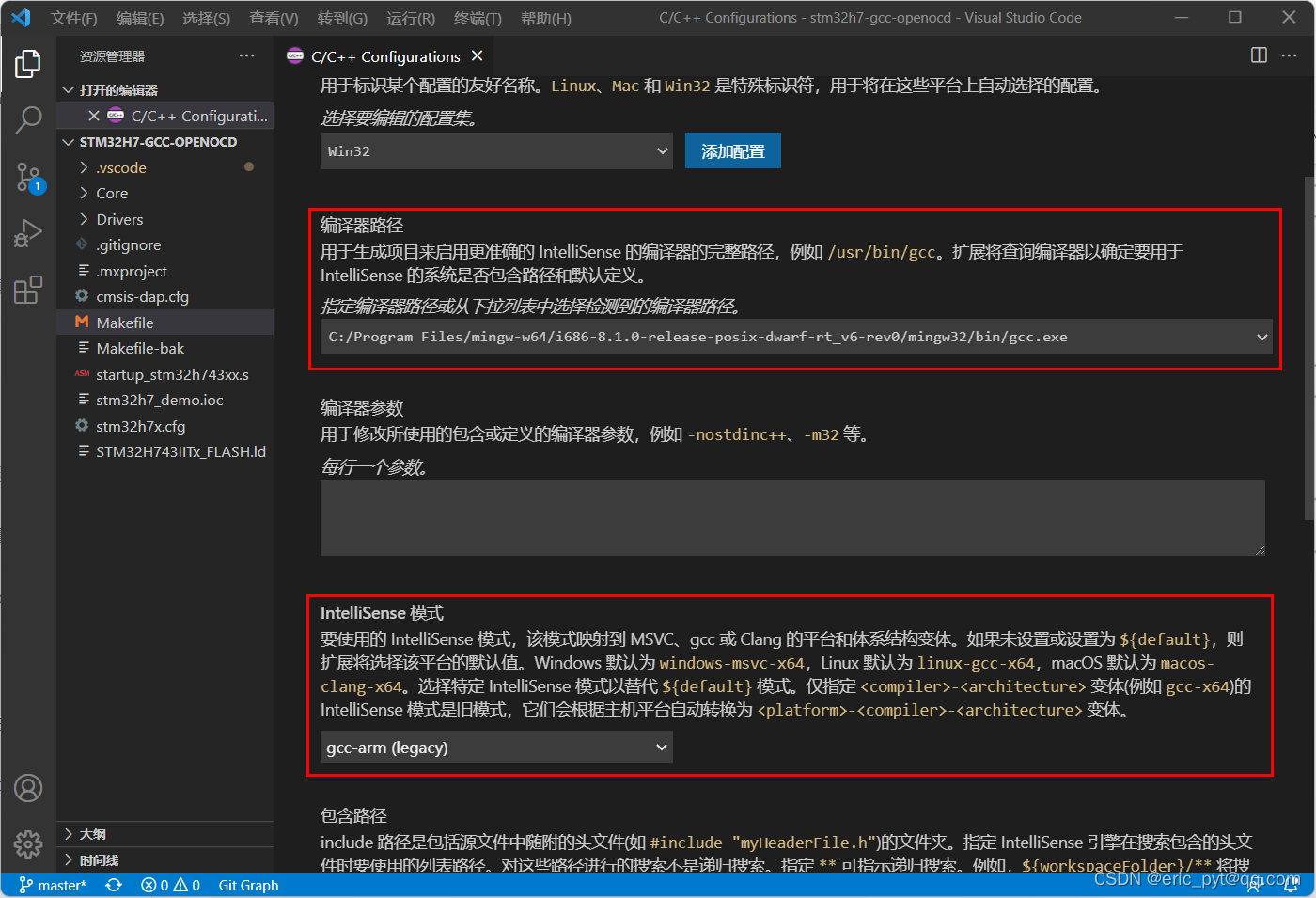Expand the 大纲 outline section
1316x898 pixels.
click(164, 834)
